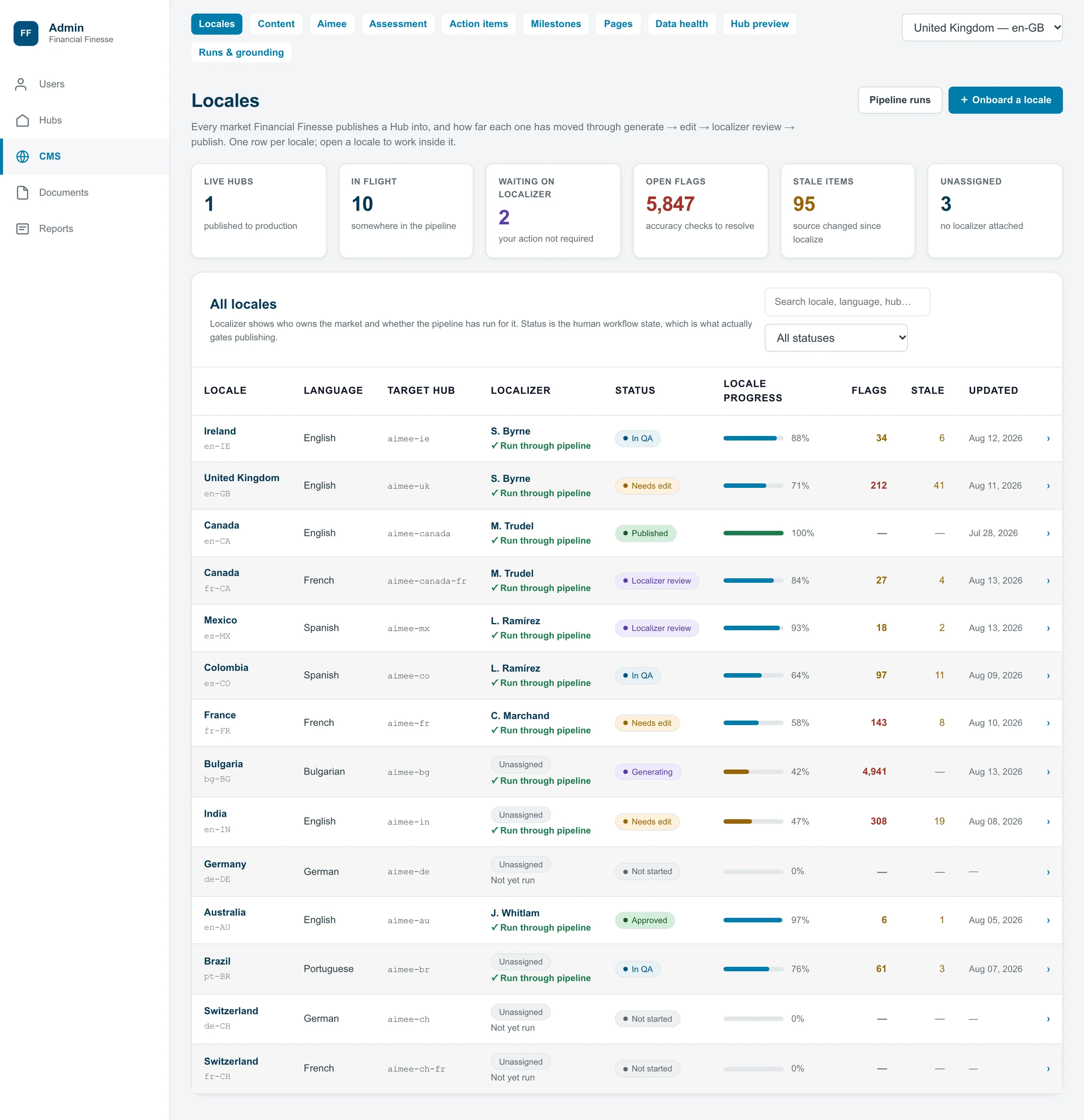
Task: Click the Published status badge for Canada
Action: (x=645, y=533)
